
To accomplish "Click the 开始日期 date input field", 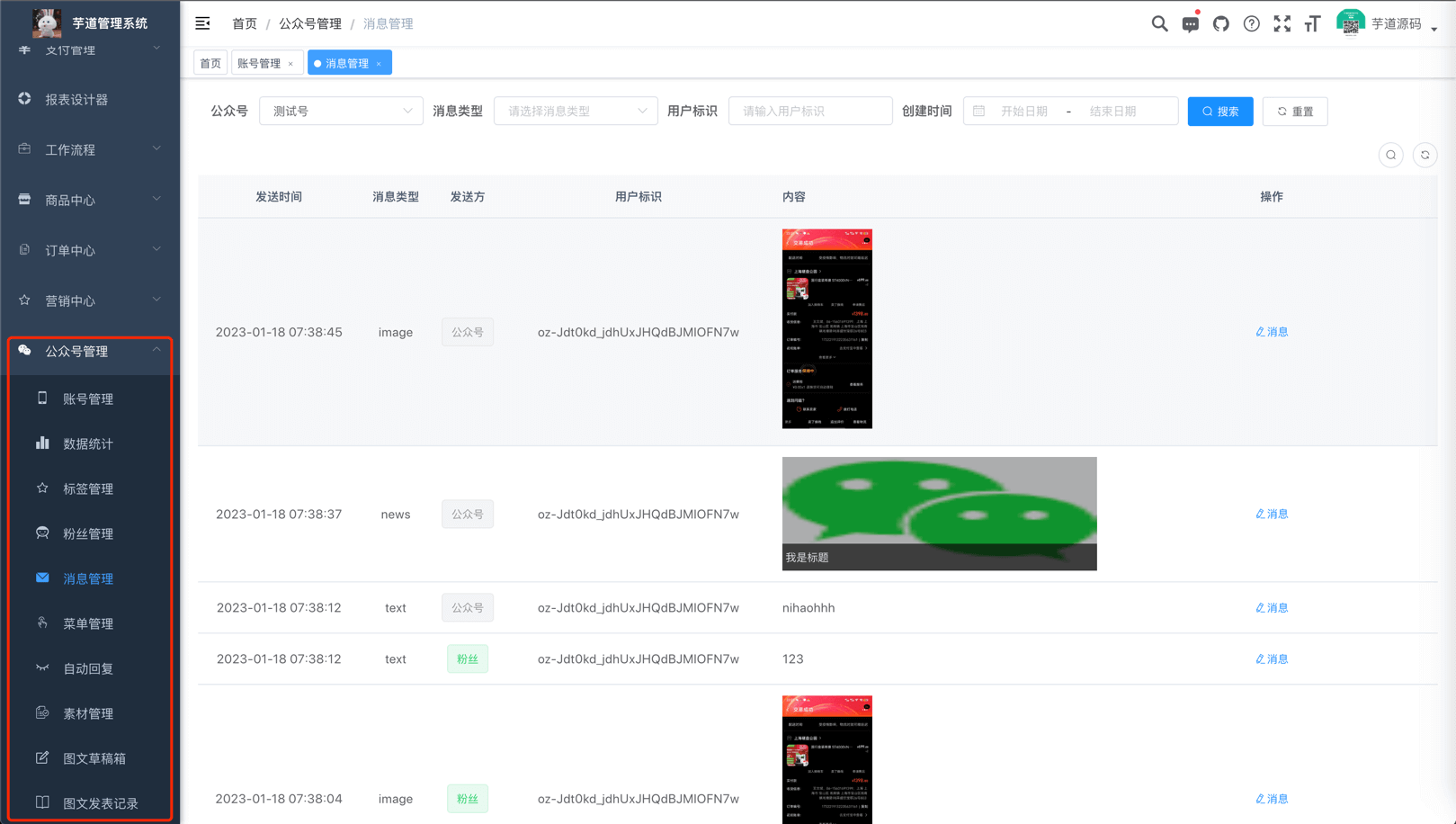I will [1025, 111].
